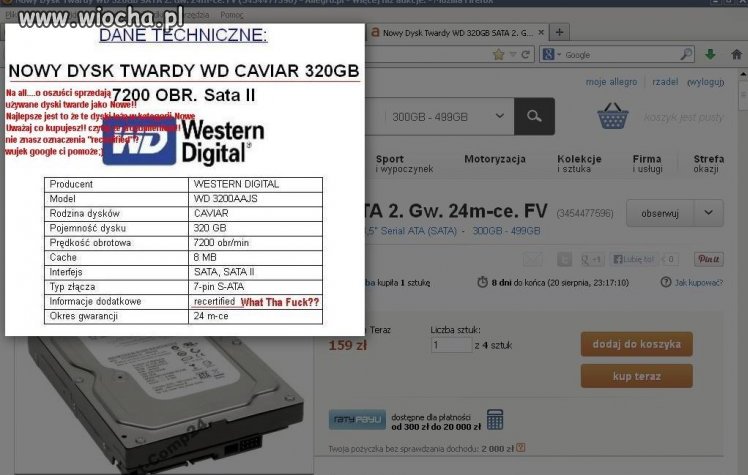Viewport: 748px width, 475px height.
Task: Open the moje allegro link
Action: coord(611,82)
